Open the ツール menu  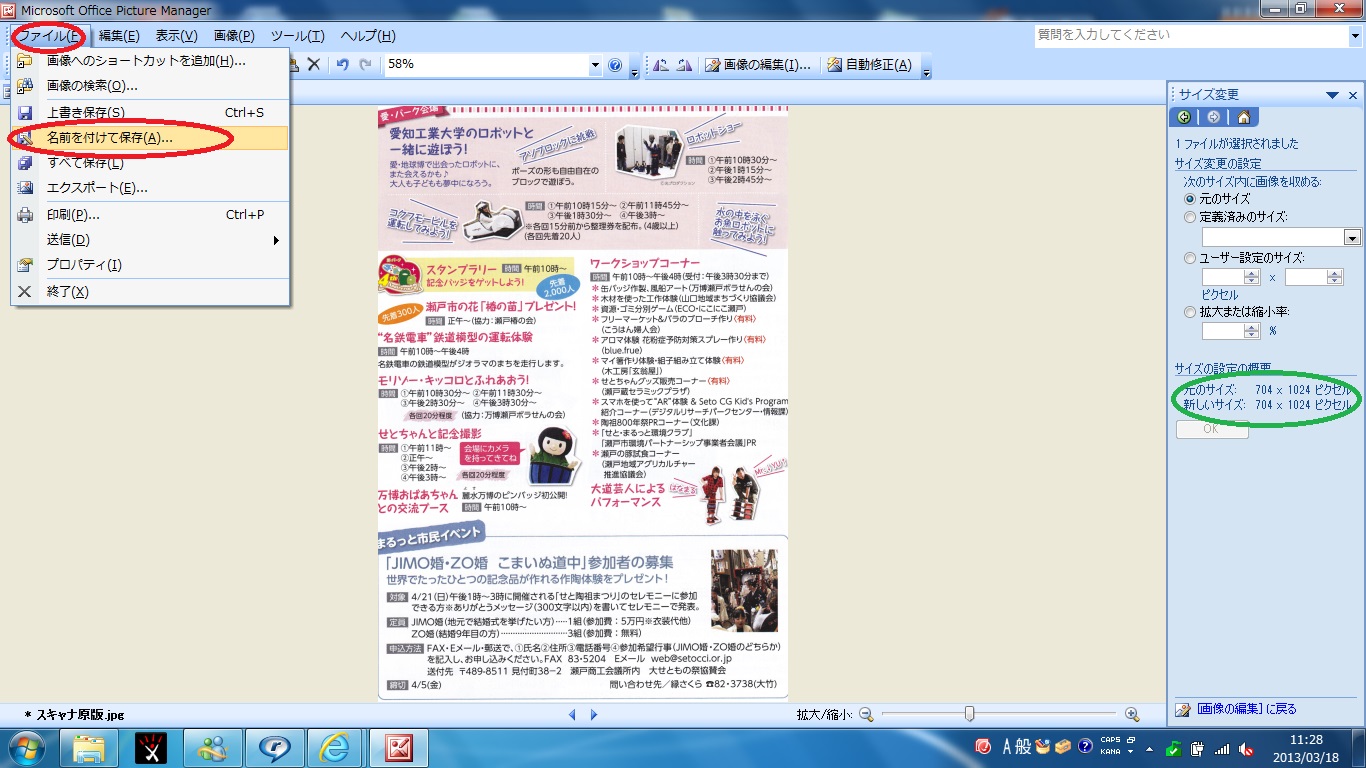298,36
